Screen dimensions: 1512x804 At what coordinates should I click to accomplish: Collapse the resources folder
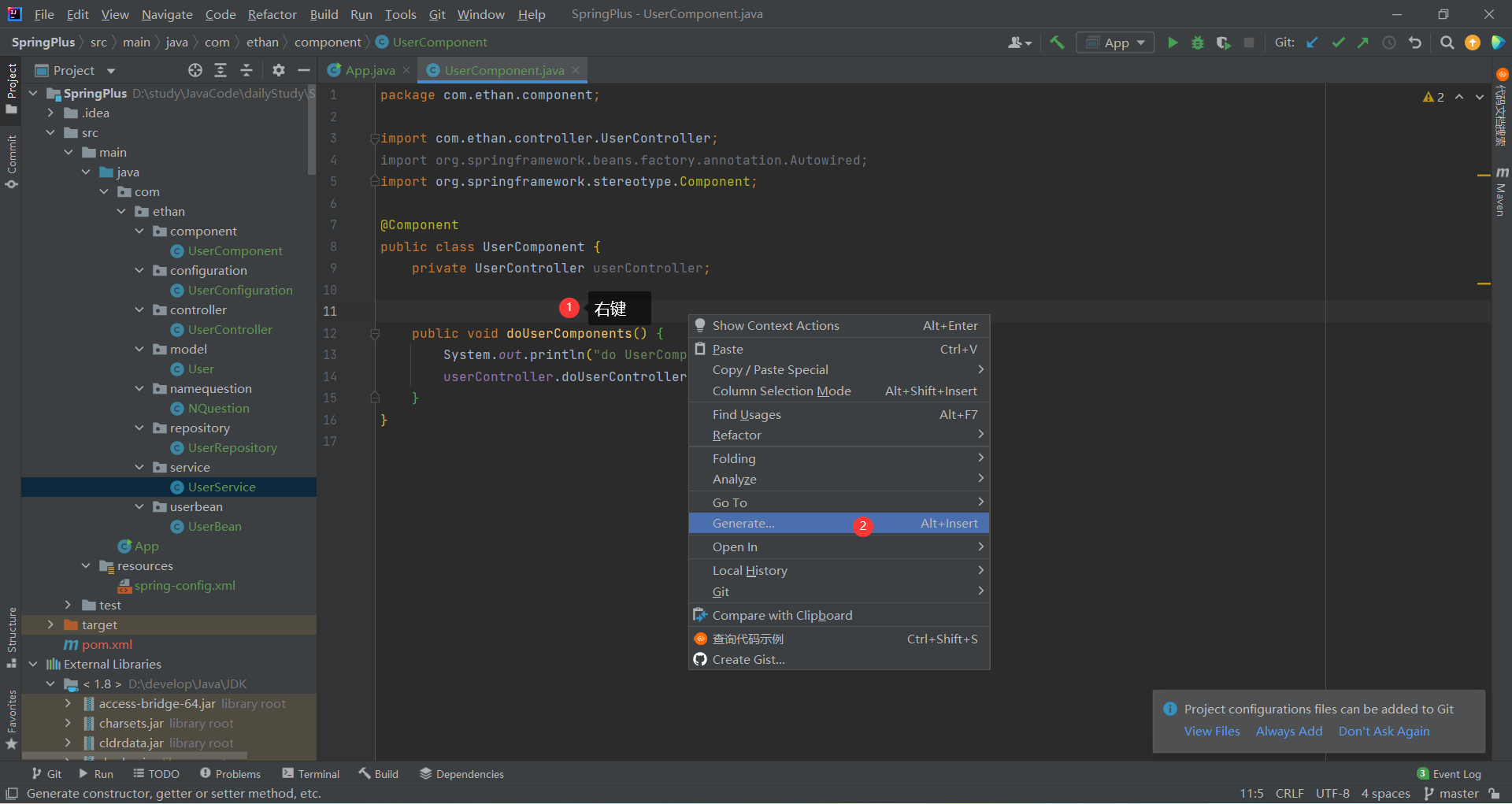coord(86,565)
